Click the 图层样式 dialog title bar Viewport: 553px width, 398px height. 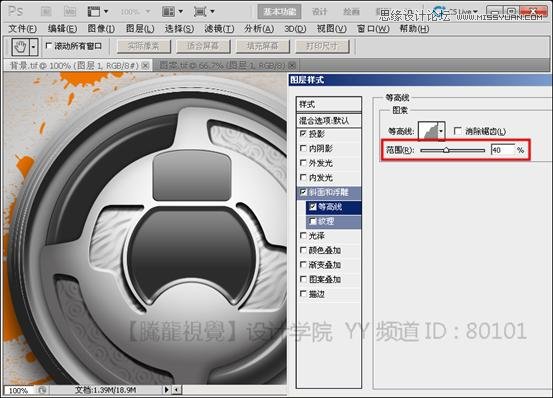(x=420, y=80)
